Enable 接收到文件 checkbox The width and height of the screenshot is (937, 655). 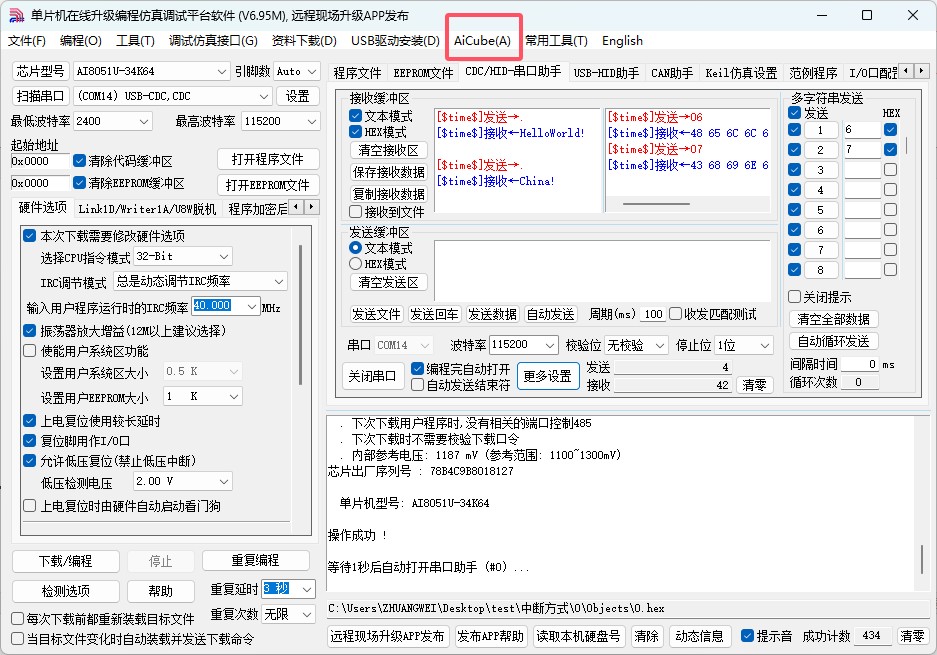click(x=356, y=212)
